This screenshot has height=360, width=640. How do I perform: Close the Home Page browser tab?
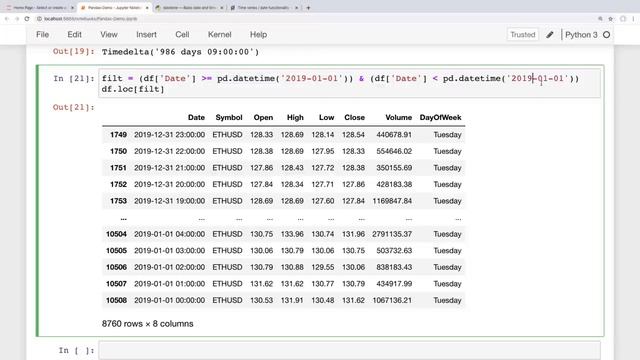point(72,8)
